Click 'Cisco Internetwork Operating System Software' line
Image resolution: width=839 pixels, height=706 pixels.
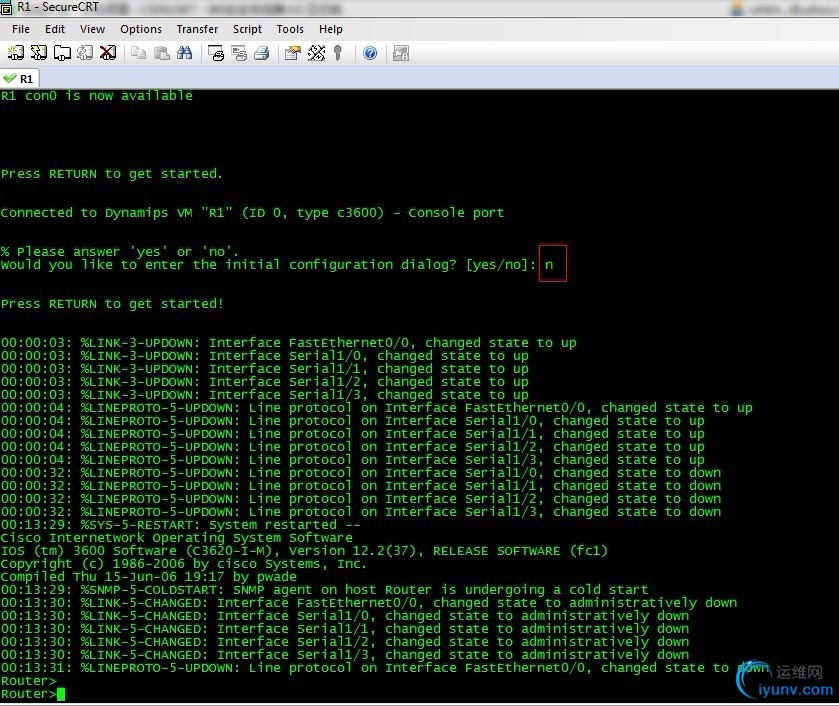[x=177, y=538]
